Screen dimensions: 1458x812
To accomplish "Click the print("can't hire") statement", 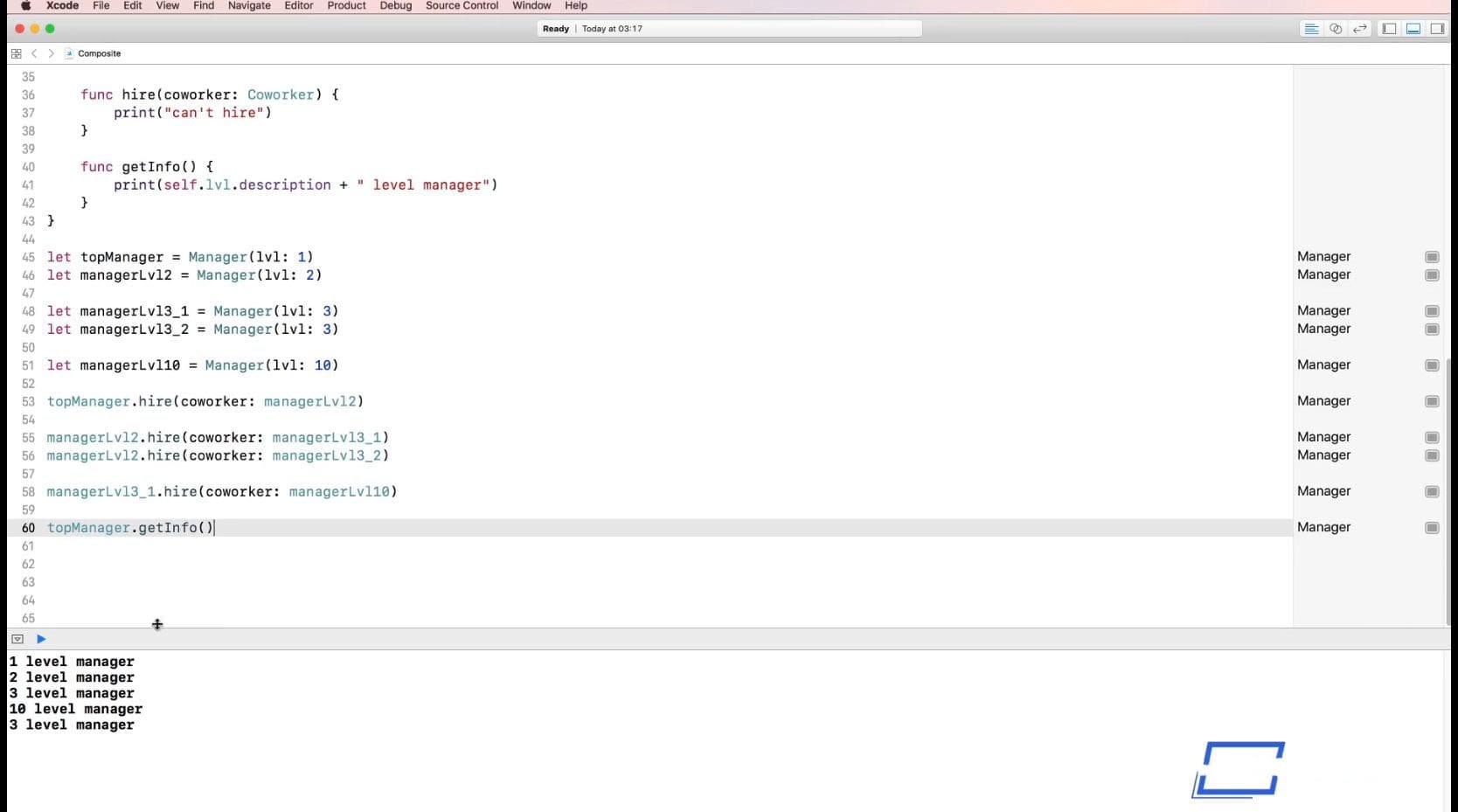I will coord(192,113).
